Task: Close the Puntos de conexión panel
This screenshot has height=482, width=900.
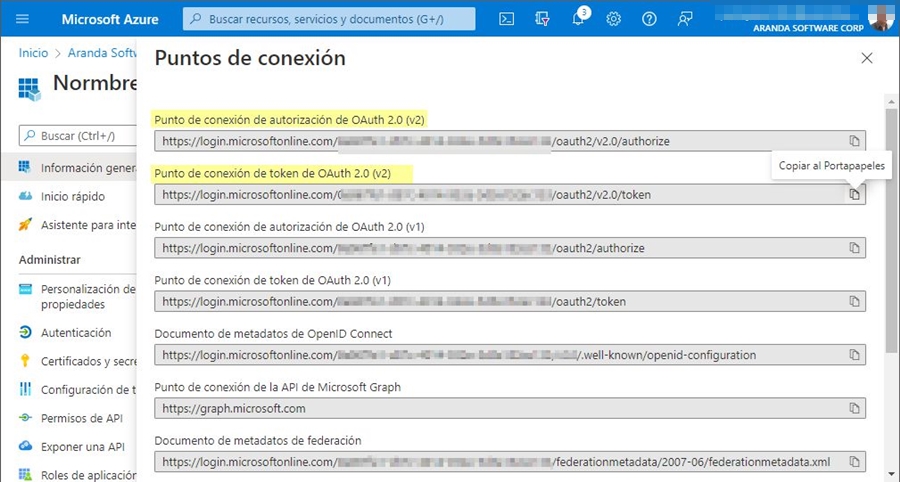Action: (867, 58)
